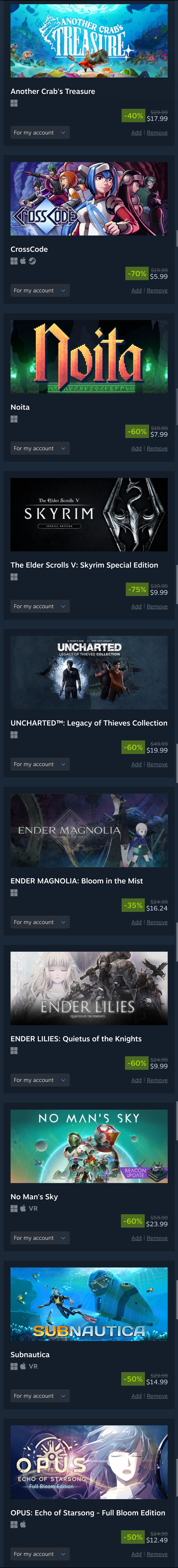Click Apple icon under OPUS: Echo of Starsong
Viewport: 178px width, 1568px height.
23,1524
